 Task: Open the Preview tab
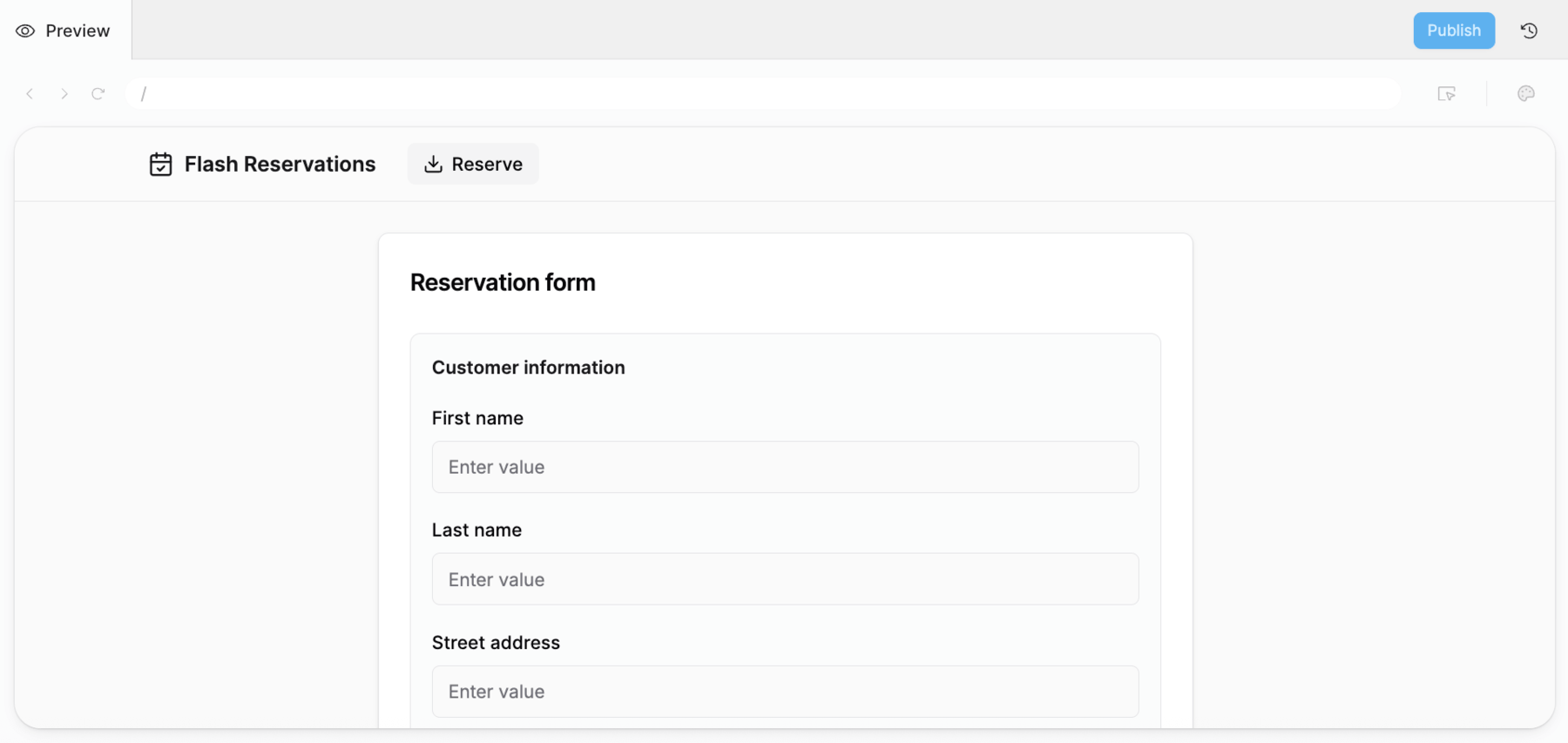click(64, 30)
